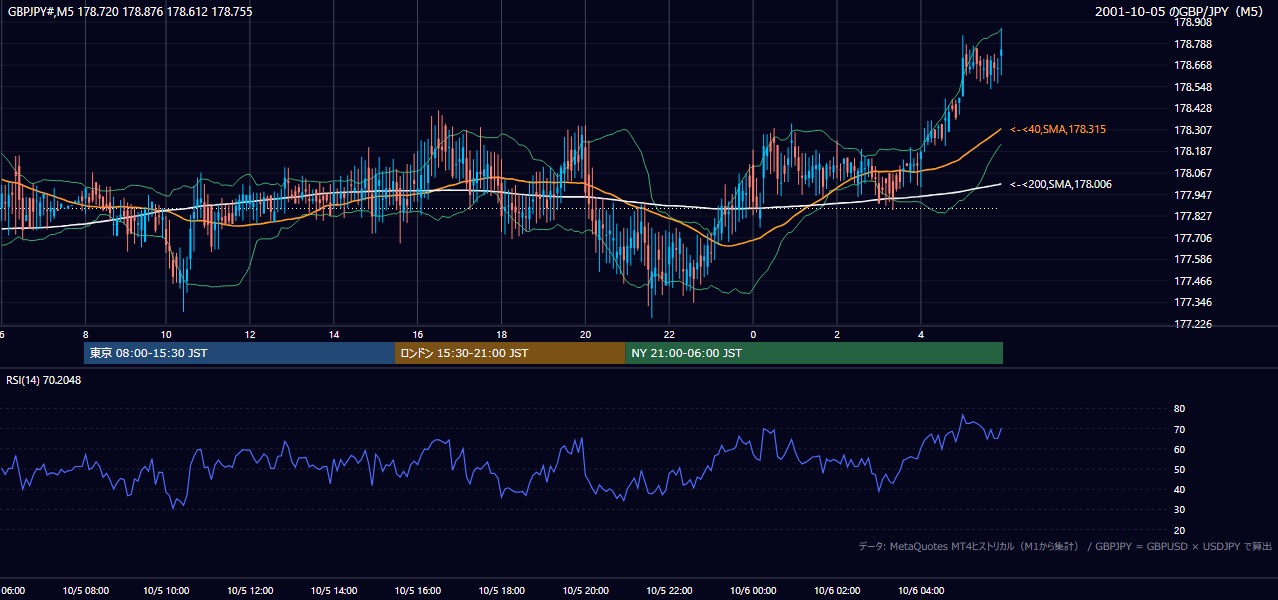Click price axis value 178.788

click(1193, 44)
